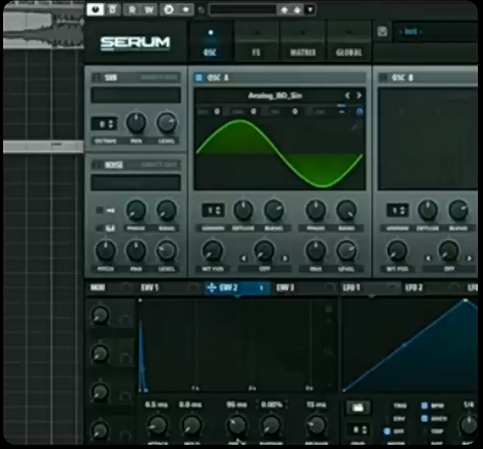Image resolution: width=483 pixels, height=449 pixels.
Task: Click the envelope attack knob under 0.5 ms
Action: pos(157,425)
